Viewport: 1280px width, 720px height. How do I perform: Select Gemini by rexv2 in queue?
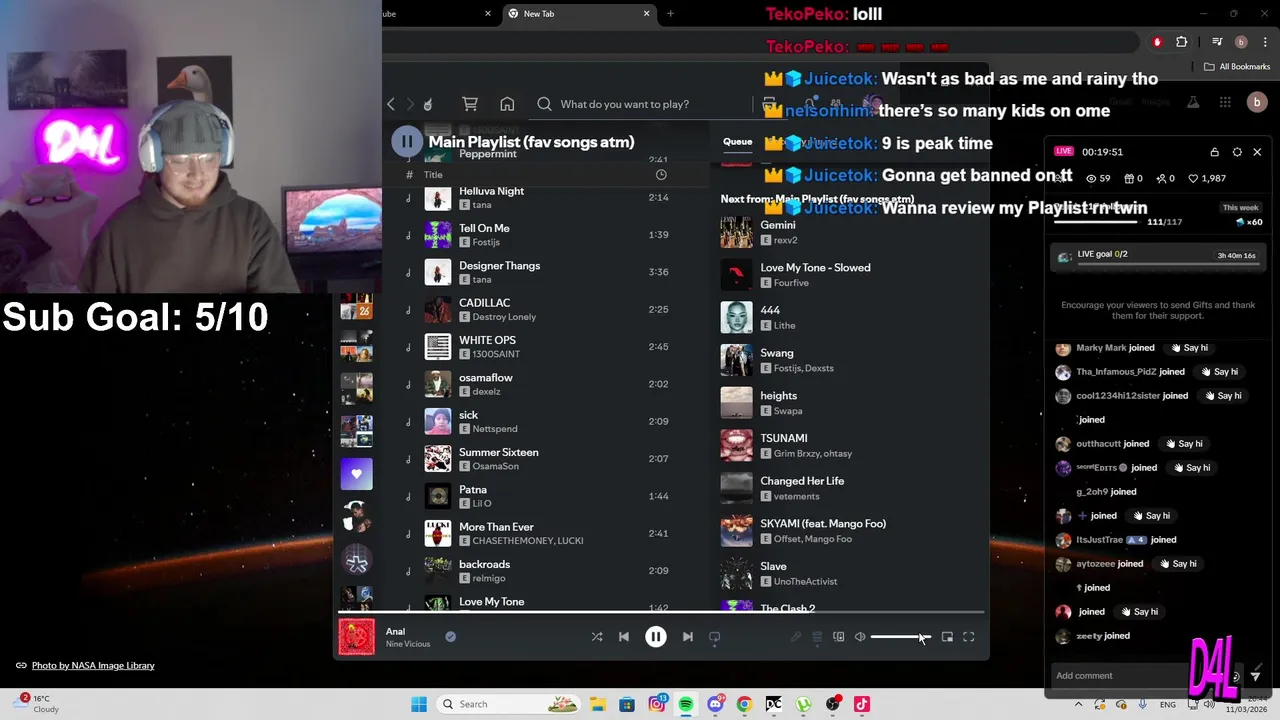(x=850, y=233)
